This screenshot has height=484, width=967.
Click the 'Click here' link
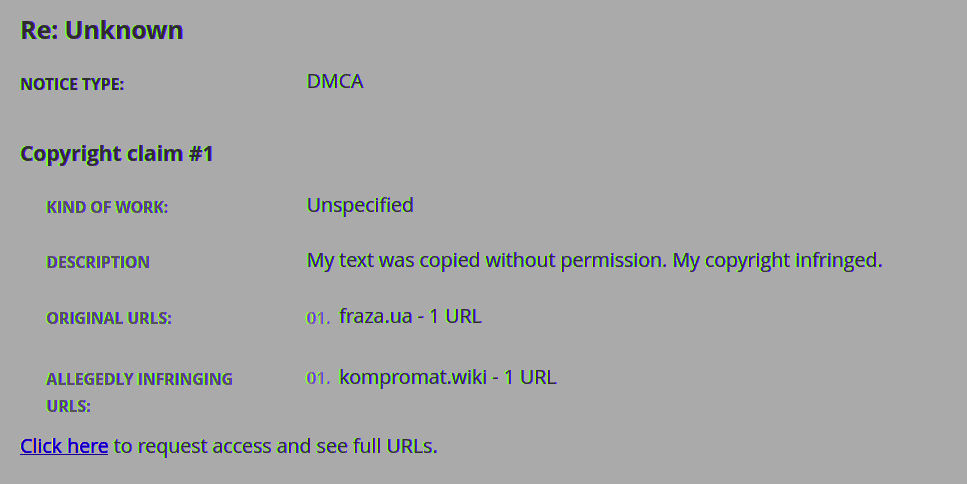[64, 446]
